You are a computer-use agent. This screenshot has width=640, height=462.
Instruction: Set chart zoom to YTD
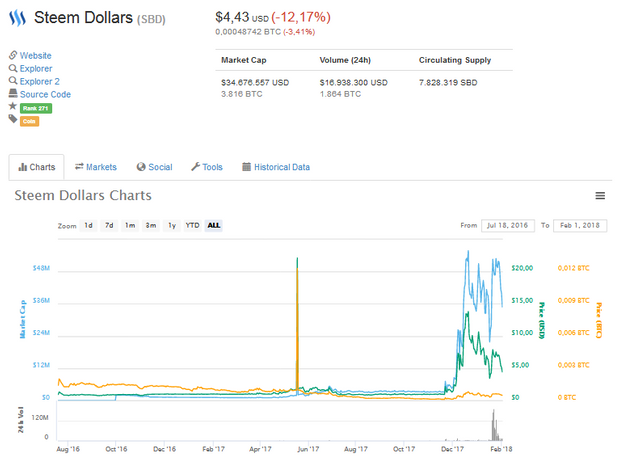(193, 225)
